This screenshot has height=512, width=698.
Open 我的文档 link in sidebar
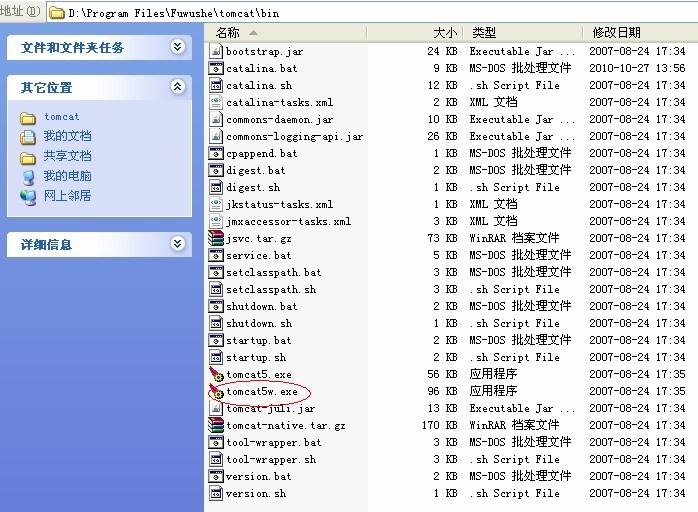(x=66, y=136)
